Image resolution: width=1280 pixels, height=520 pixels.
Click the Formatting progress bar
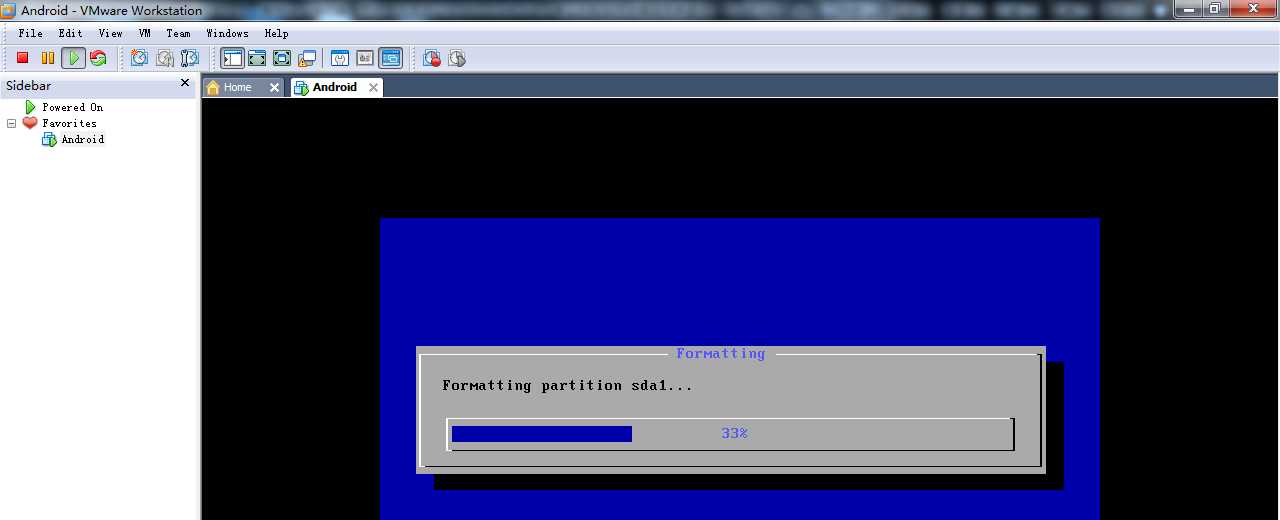(x=730, y=434)
